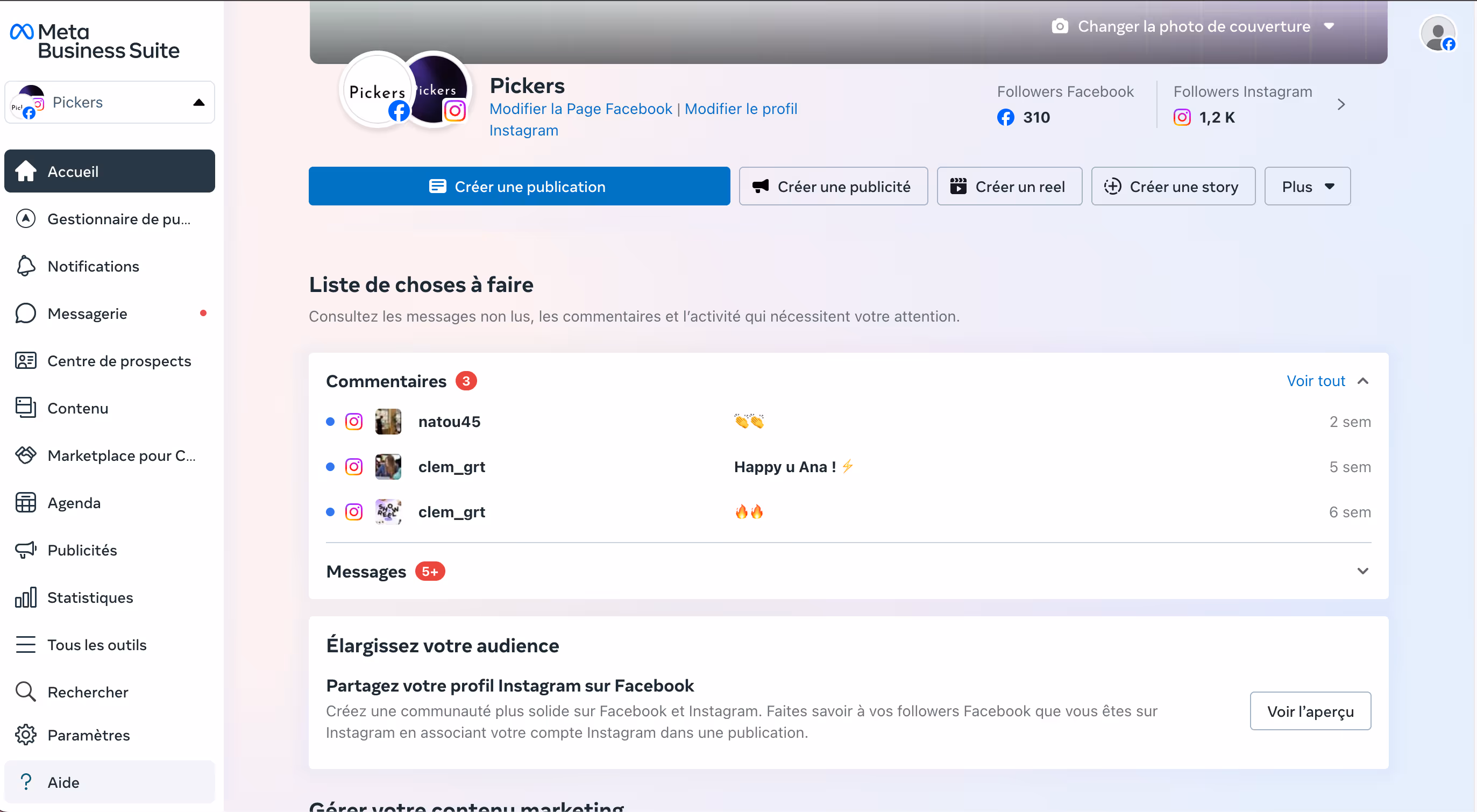Click the Facebook icon next to 310 followers
This screenshot has width=1477, height=812.
(1006, 117)
